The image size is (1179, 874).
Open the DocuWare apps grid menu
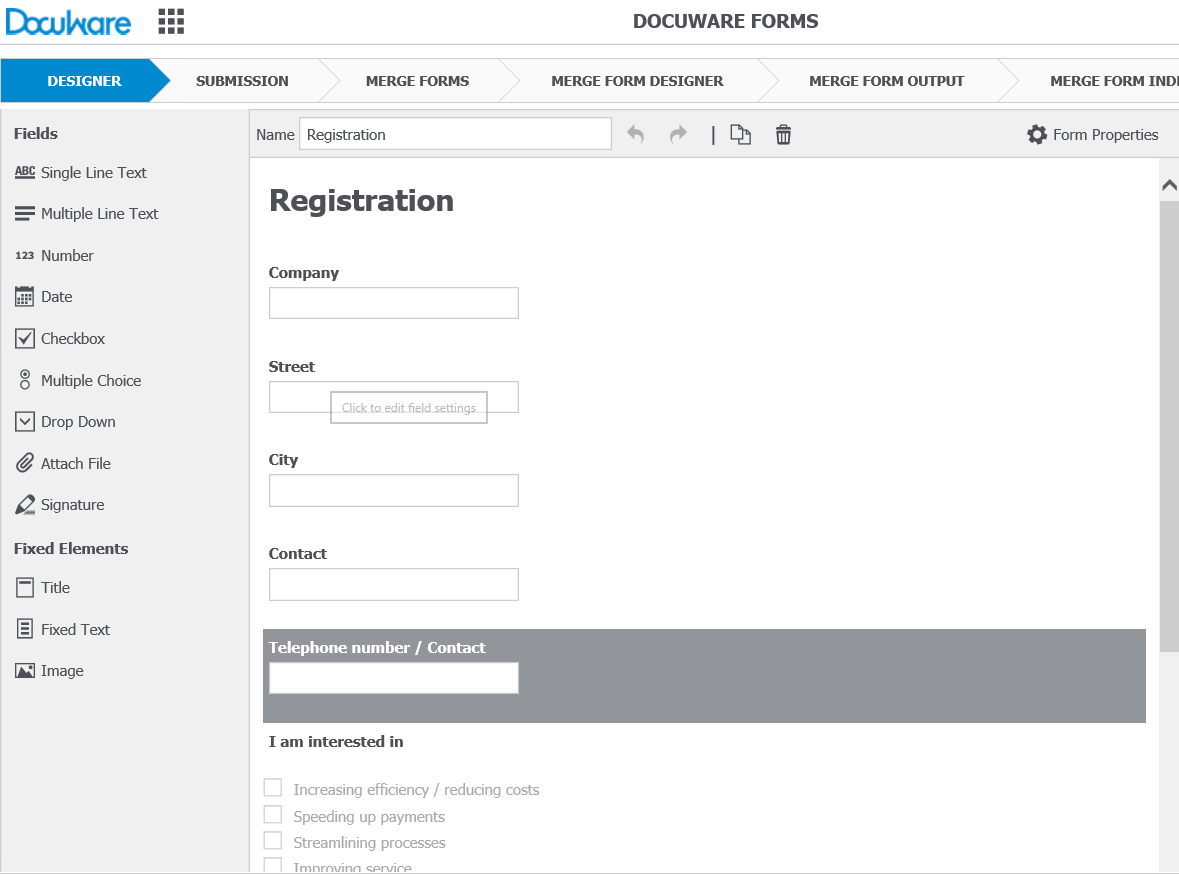point(171,21)
